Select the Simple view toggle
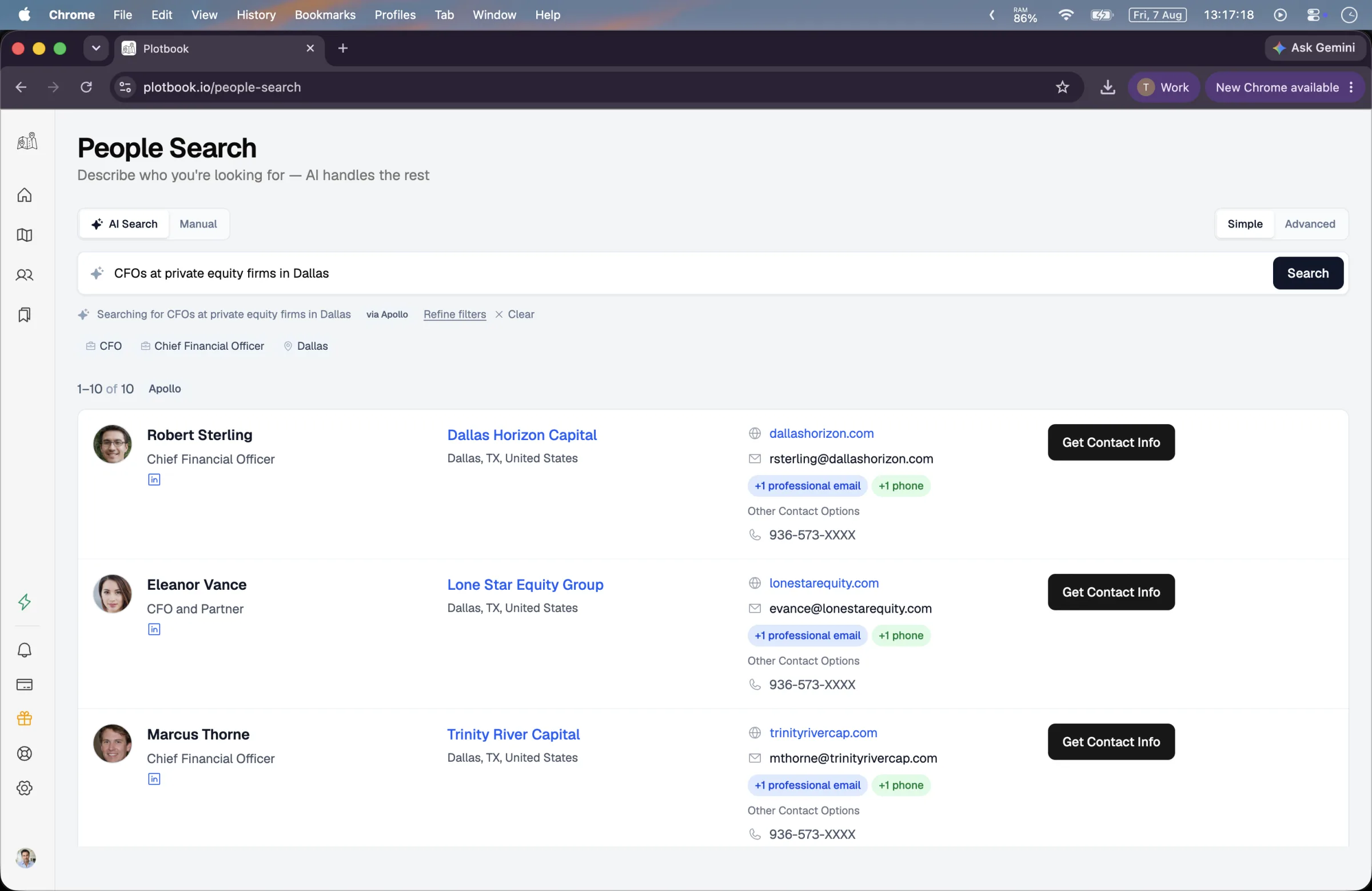1372x891 pixels. 1245,223
